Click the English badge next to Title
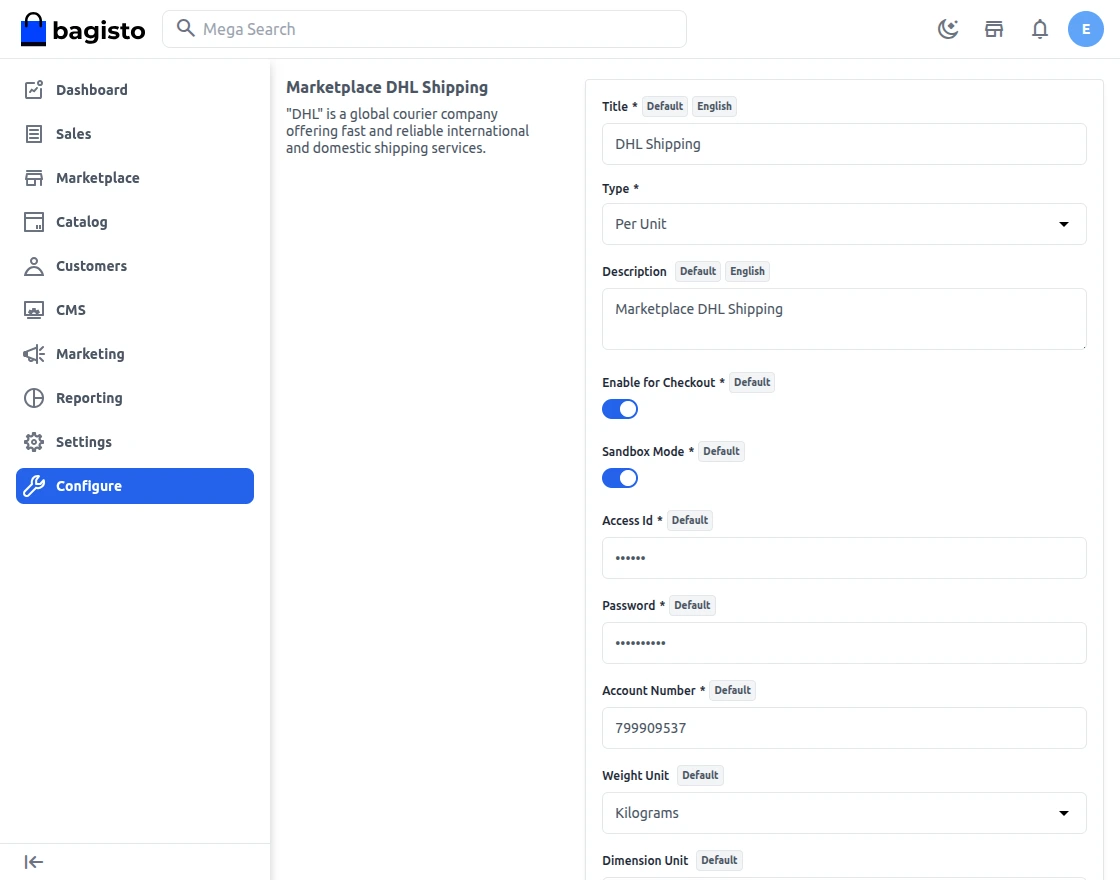The height and width of the screenshot is (880, 1120). (714, 106)
